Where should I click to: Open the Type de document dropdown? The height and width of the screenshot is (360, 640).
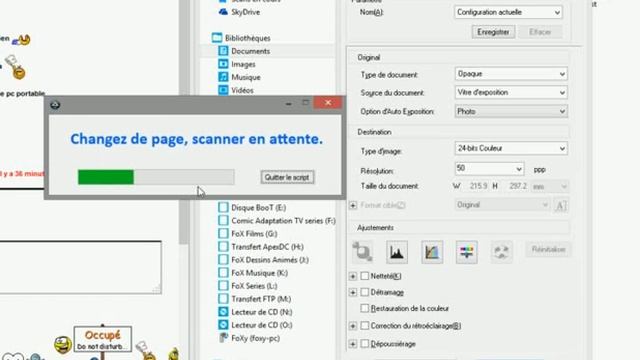(511, 74)
